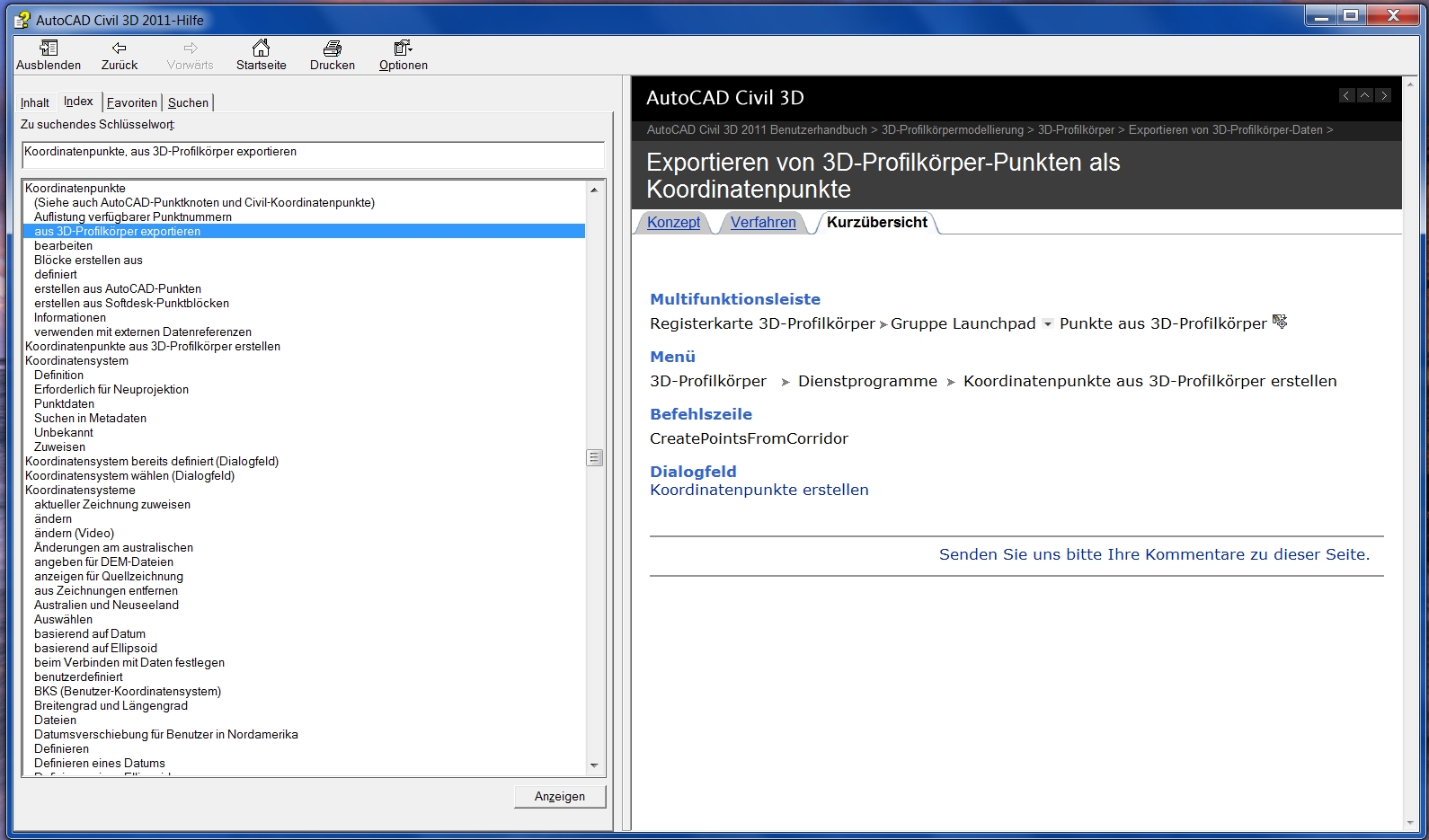This screenshot has height=840, width=1429.
Task: Open the Verfahren topic tab
Action: pos(763,222)
